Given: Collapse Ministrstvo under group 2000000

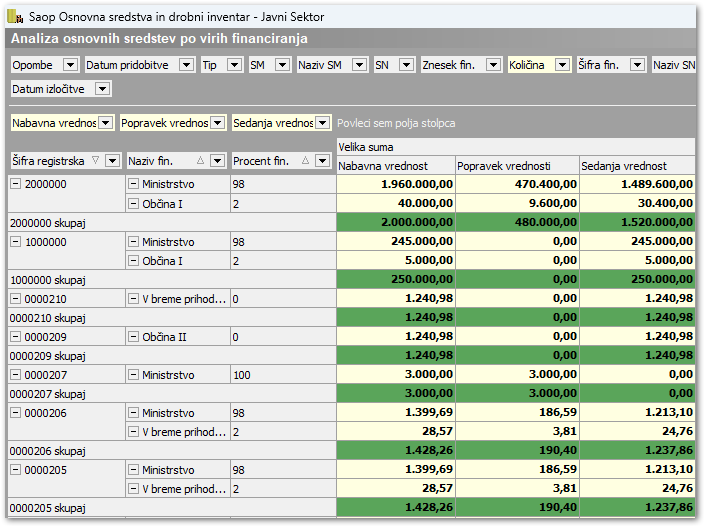Looking at the screenshot, I should tap(134, 185).
